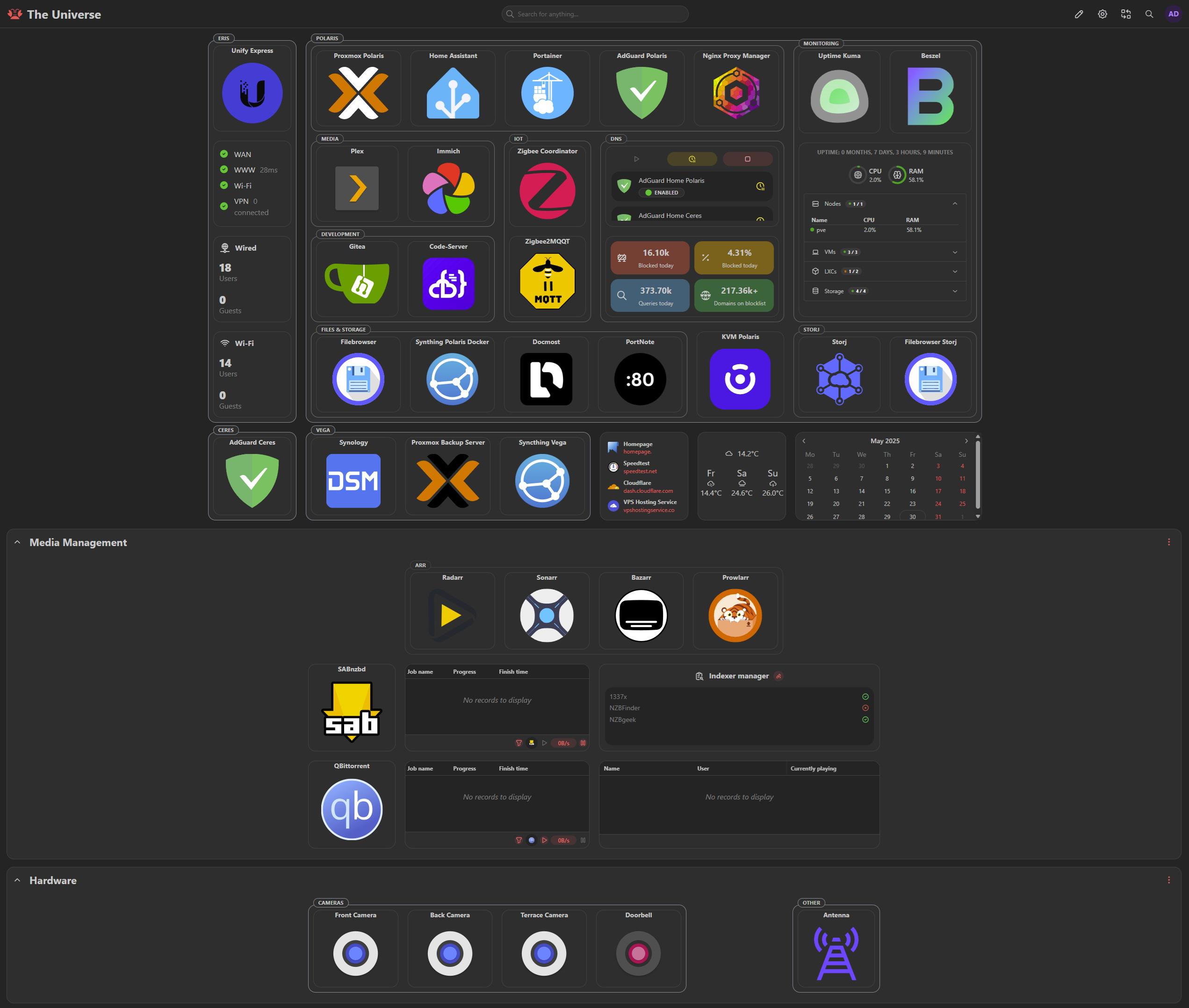Image resolution: width=1189 pixels, height=1008 pixels.
Task: Open Synology DSM
Action: pos(353,476)
